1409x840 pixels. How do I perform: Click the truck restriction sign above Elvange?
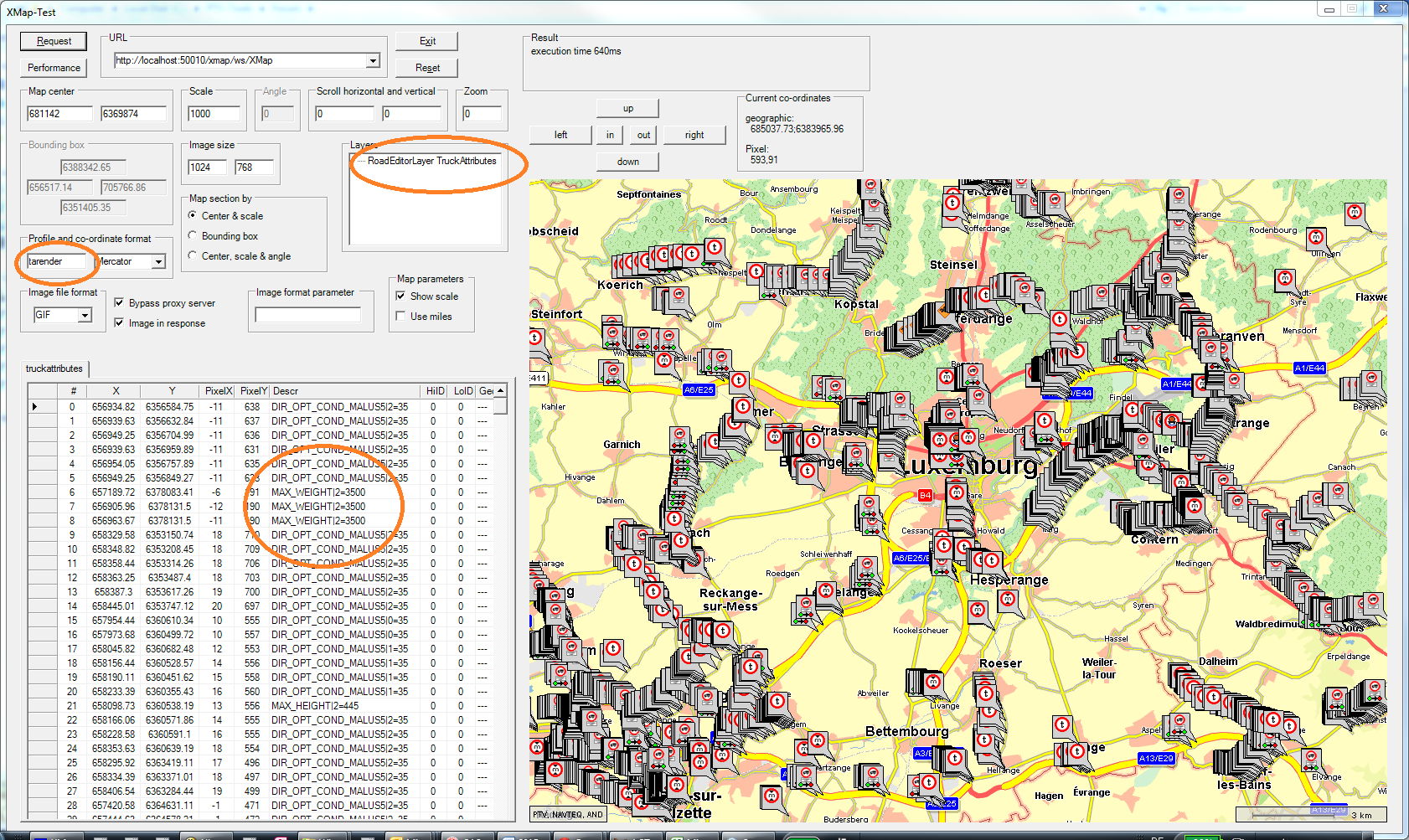1310,758
